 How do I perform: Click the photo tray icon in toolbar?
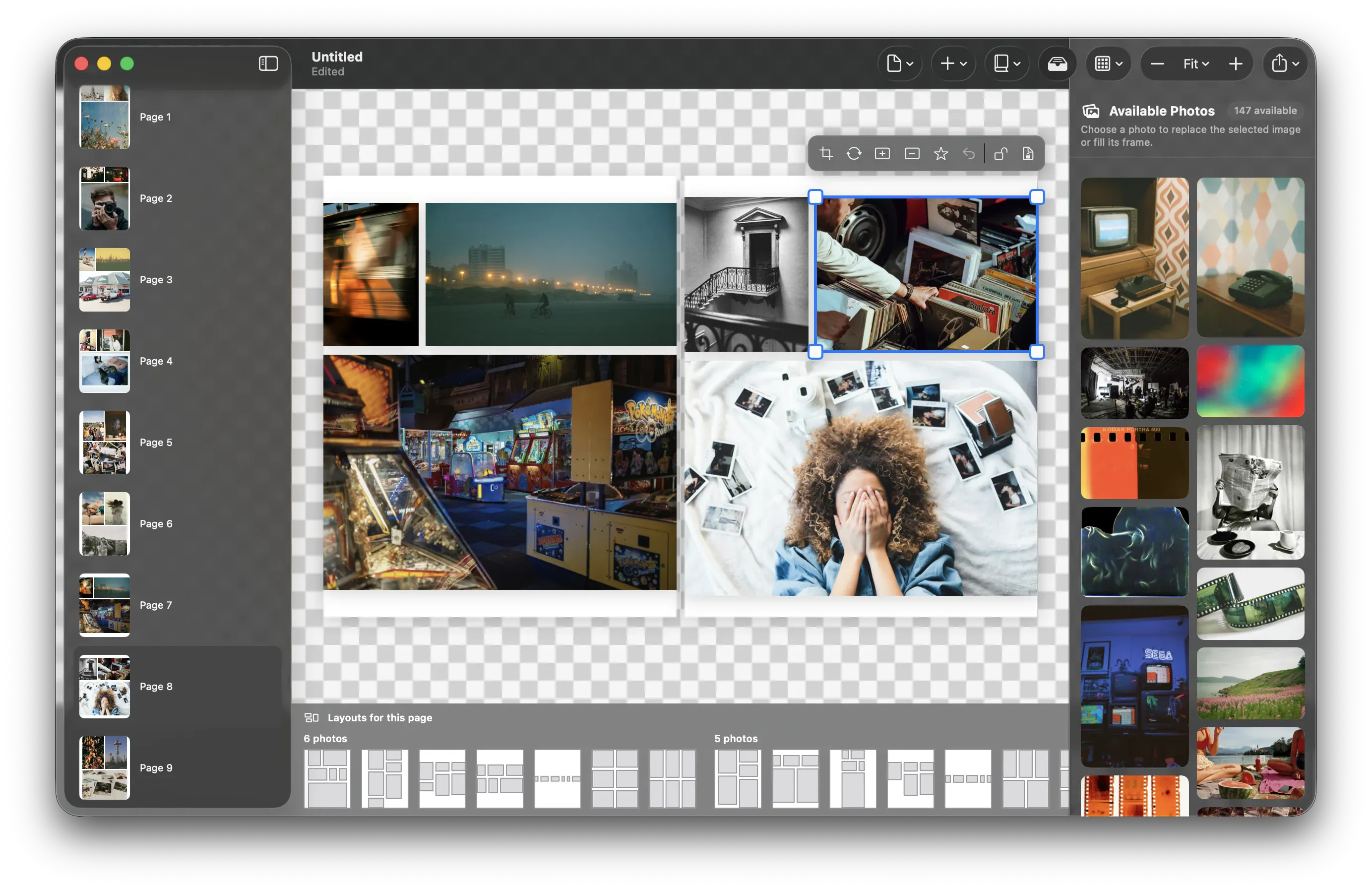1057,64
